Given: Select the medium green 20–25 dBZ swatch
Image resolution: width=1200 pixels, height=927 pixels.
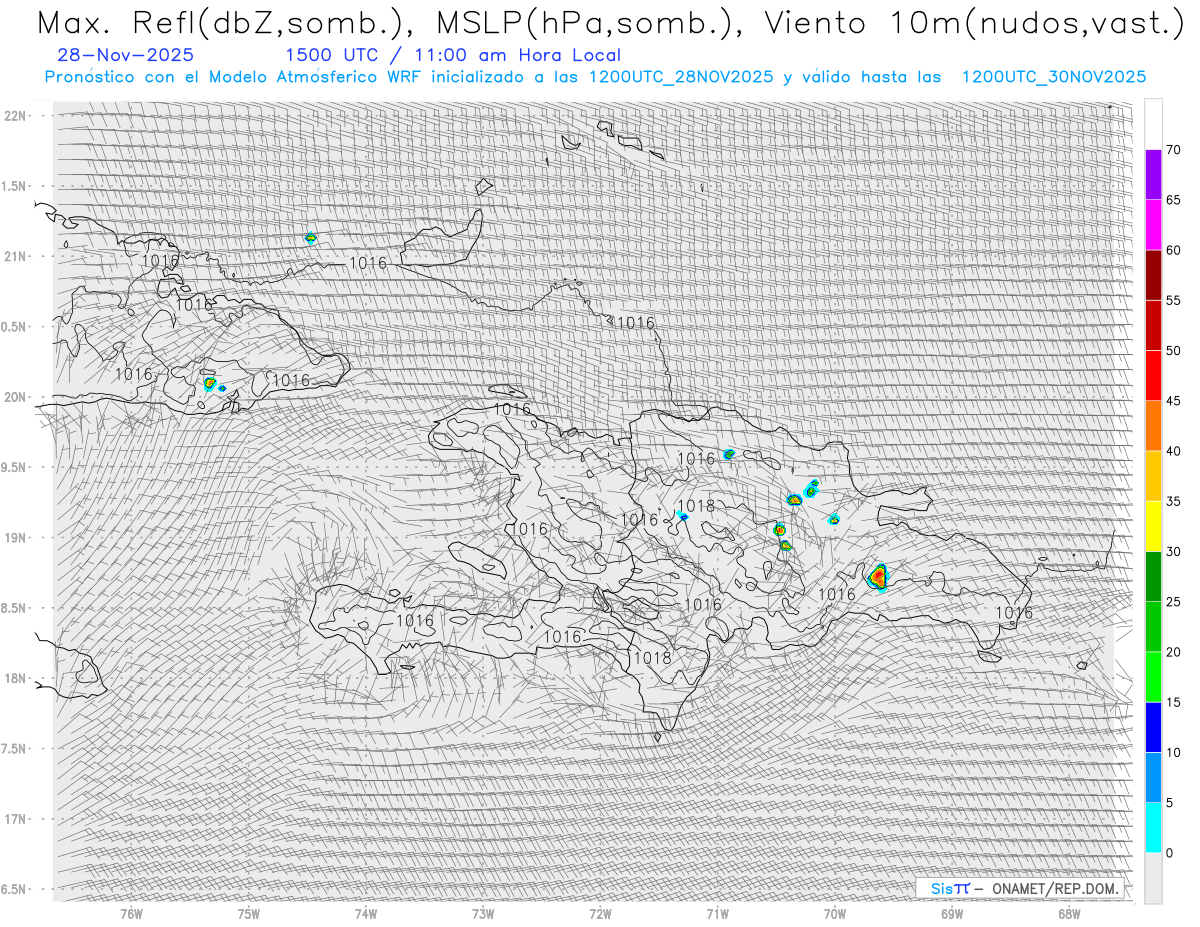Looking at the screenshot, I should coord(1153,626).
